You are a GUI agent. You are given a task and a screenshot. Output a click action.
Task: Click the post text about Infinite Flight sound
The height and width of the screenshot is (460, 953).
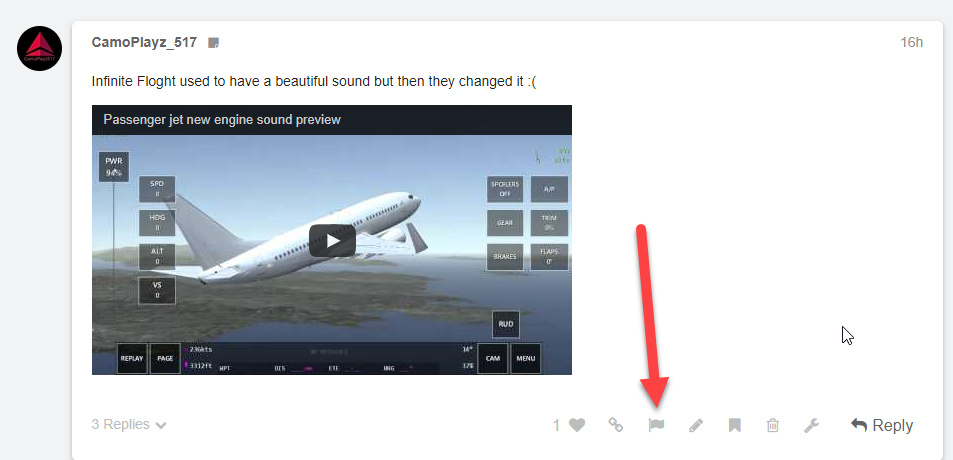point(314,81)
